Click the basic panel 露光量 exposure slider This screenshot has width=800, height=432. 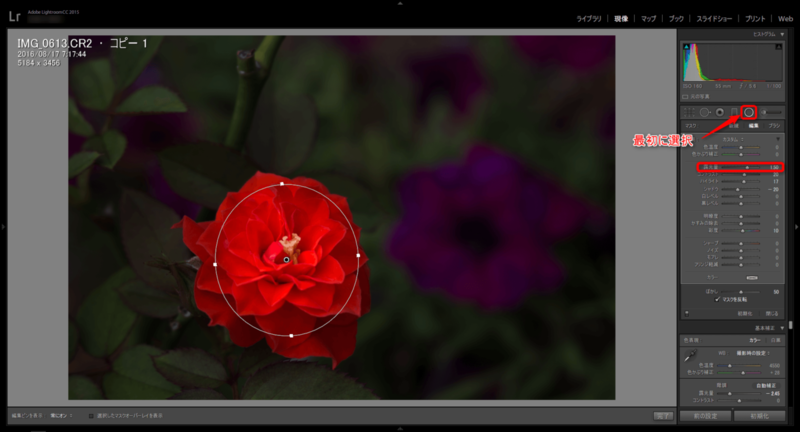(739, 393)
